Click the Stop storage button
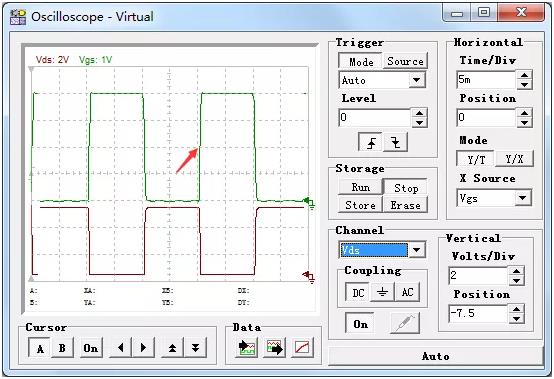The height and width of the screenshot is (379, 554). coord(405,188)
